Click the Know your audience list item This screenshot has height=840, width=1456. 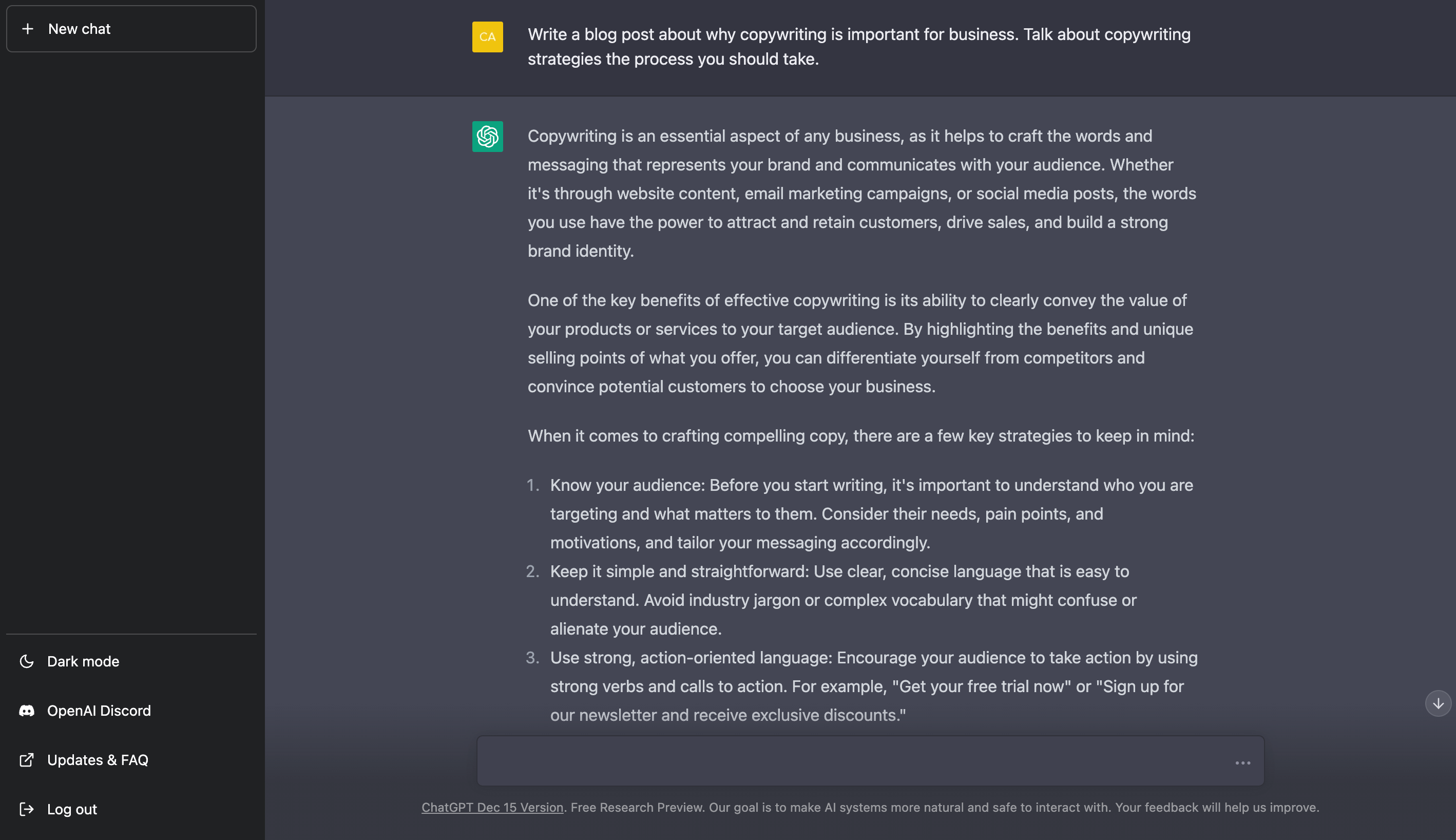click(x=872, y=513)
